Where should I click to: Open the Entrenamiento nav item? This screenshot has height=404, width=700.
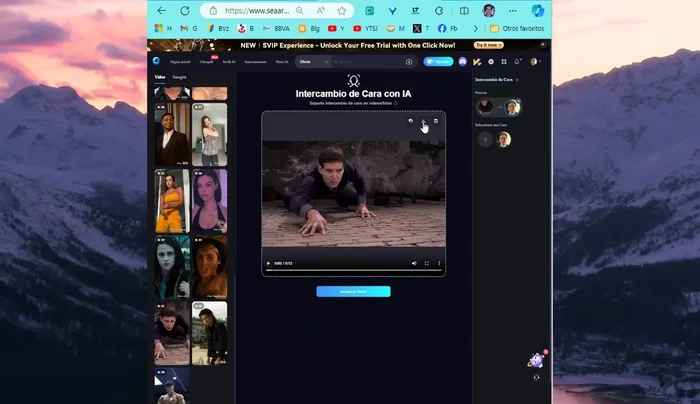255,62
